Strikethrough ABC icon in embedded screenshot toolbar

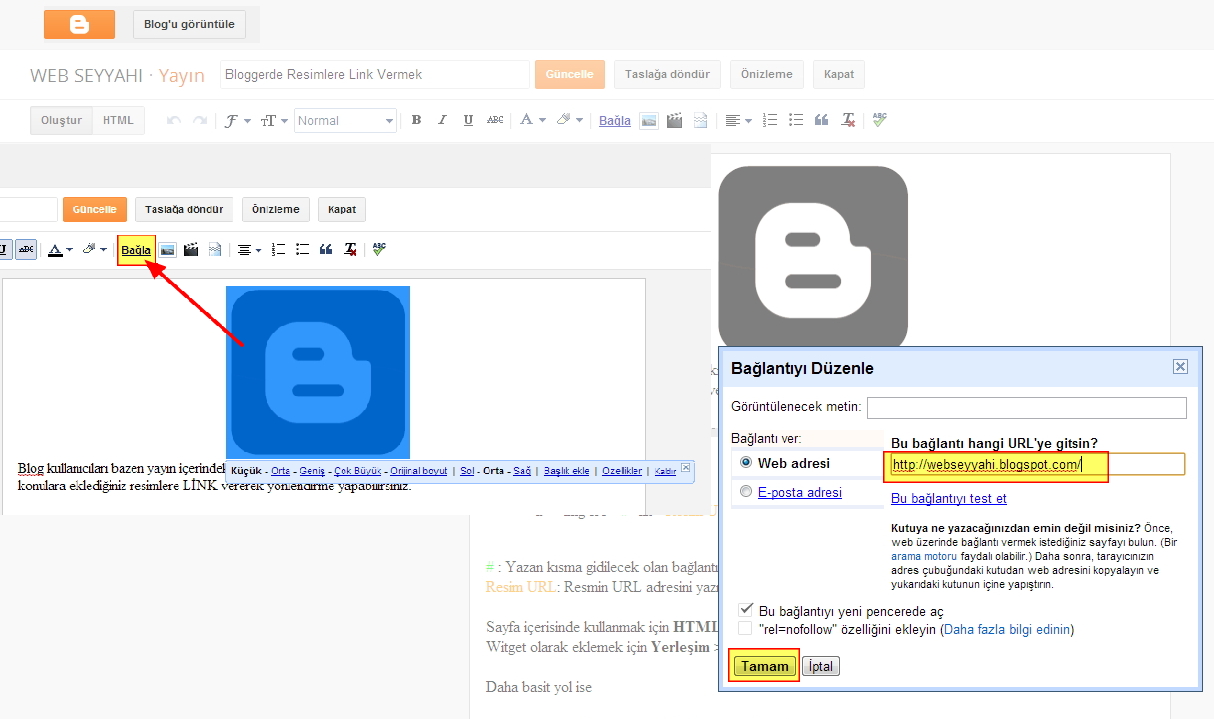coord(26,249)
